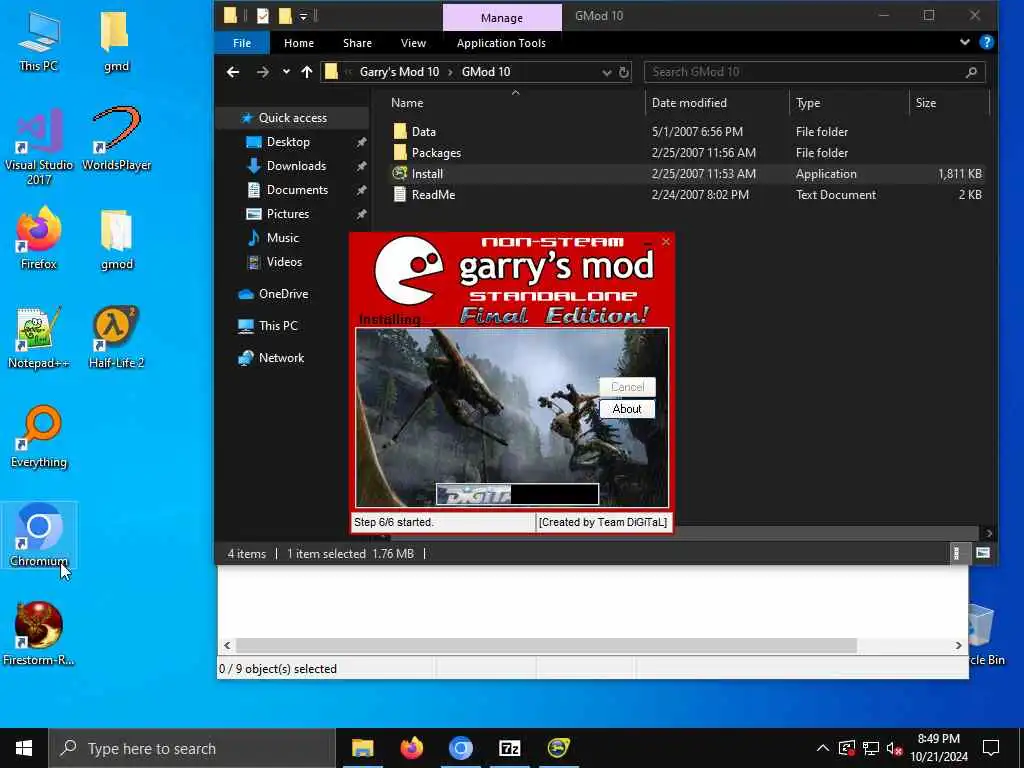Select Network in navigation pane

click(281, 358)
